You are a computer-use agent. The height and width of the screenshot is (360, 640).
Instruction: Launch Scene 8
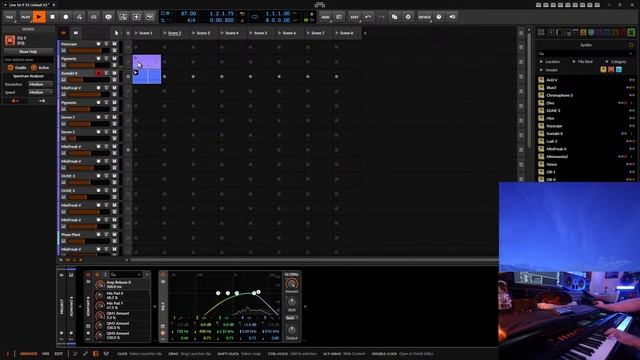pos(337,33)
